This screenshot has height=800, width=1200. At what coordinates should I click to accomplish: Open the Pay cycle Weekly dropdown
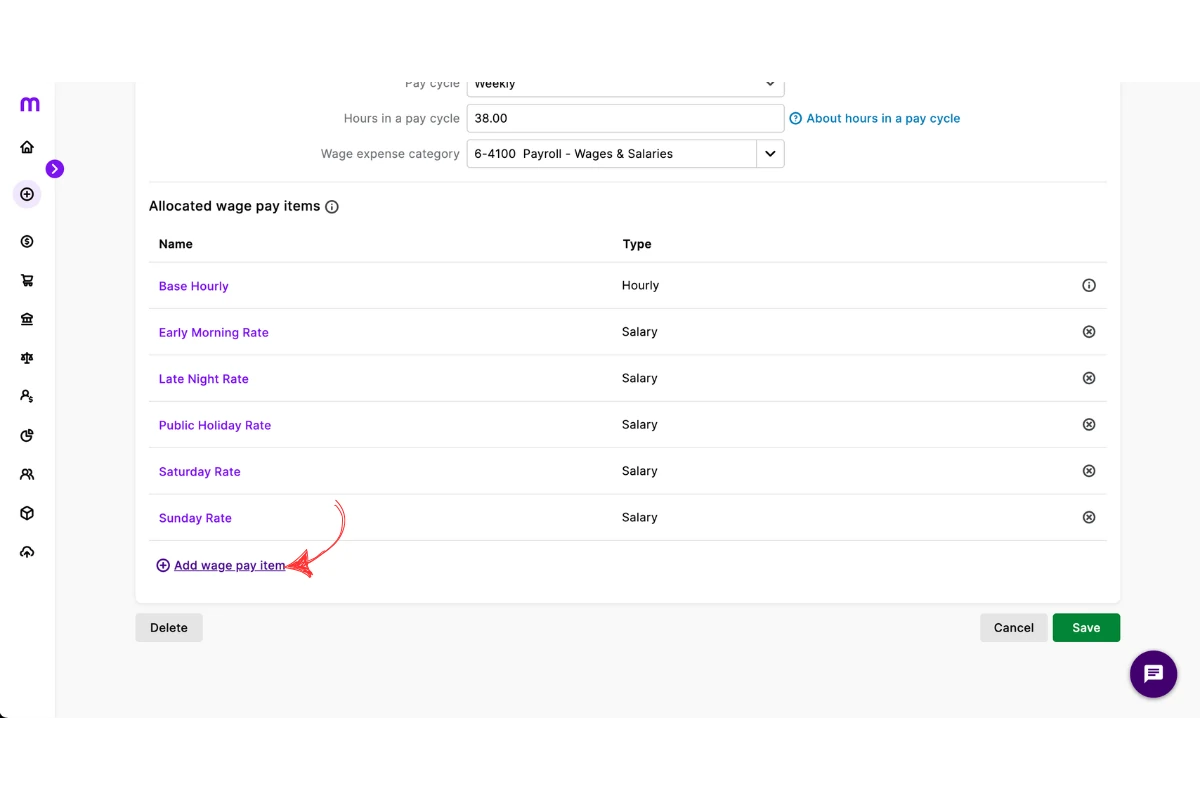coord(625,88)
